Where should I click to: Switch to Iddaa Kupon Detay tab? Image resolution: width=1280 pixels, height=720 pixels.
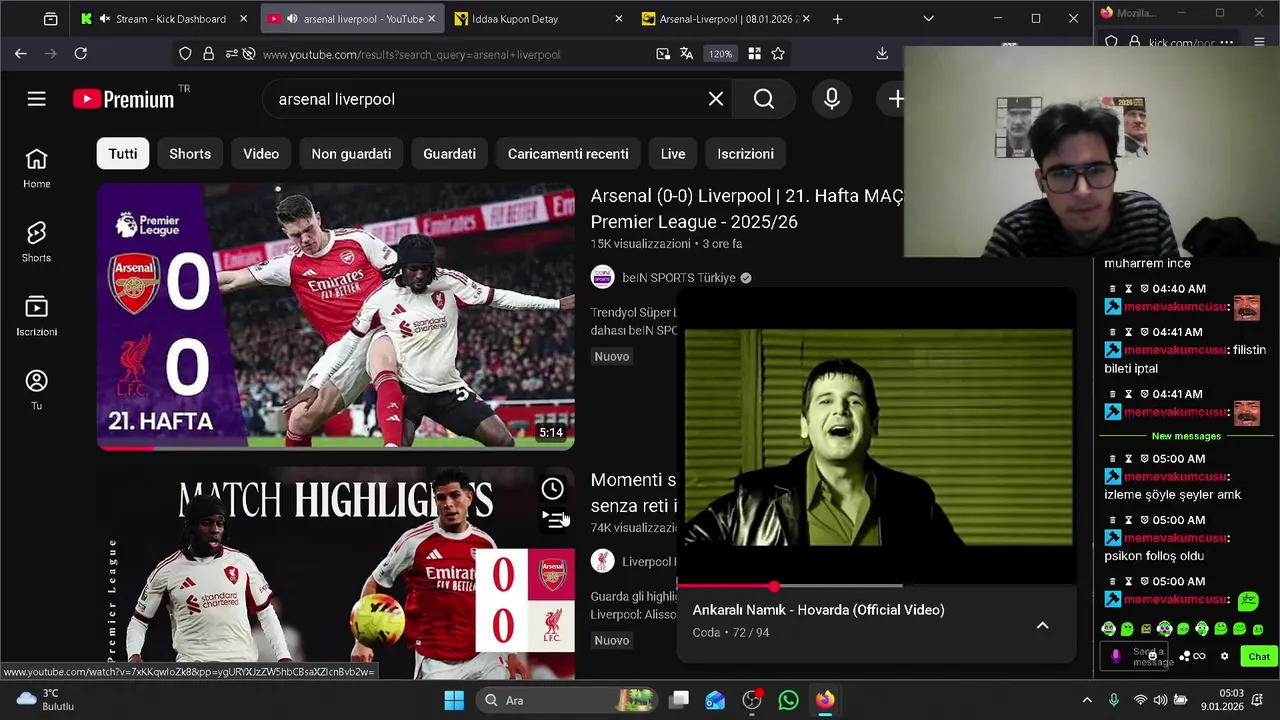538,19
